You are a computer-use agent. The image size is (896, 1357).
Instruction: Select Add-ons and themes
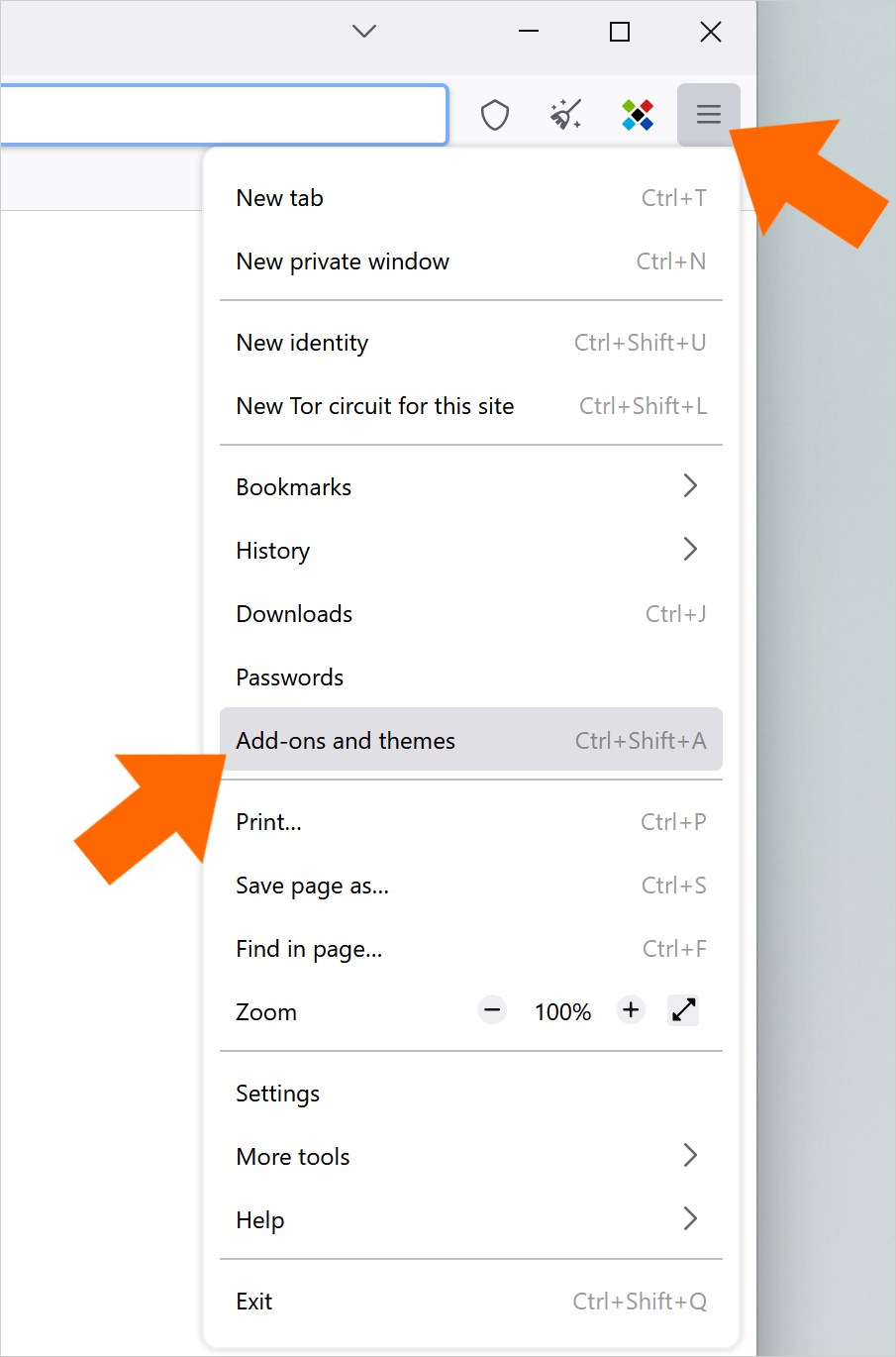(471, 740)
